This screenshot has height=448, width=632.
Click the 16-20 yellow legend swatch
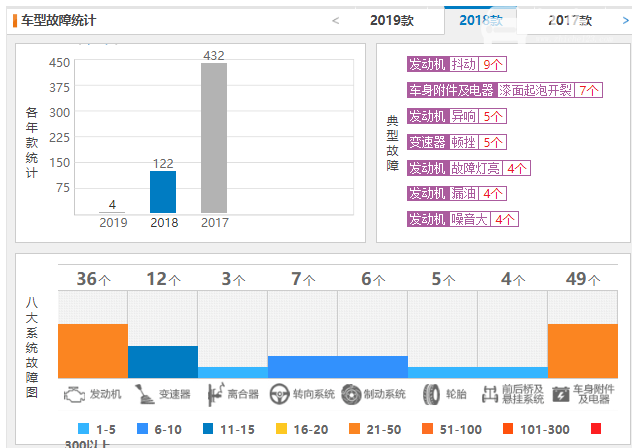tap(281, 428)
